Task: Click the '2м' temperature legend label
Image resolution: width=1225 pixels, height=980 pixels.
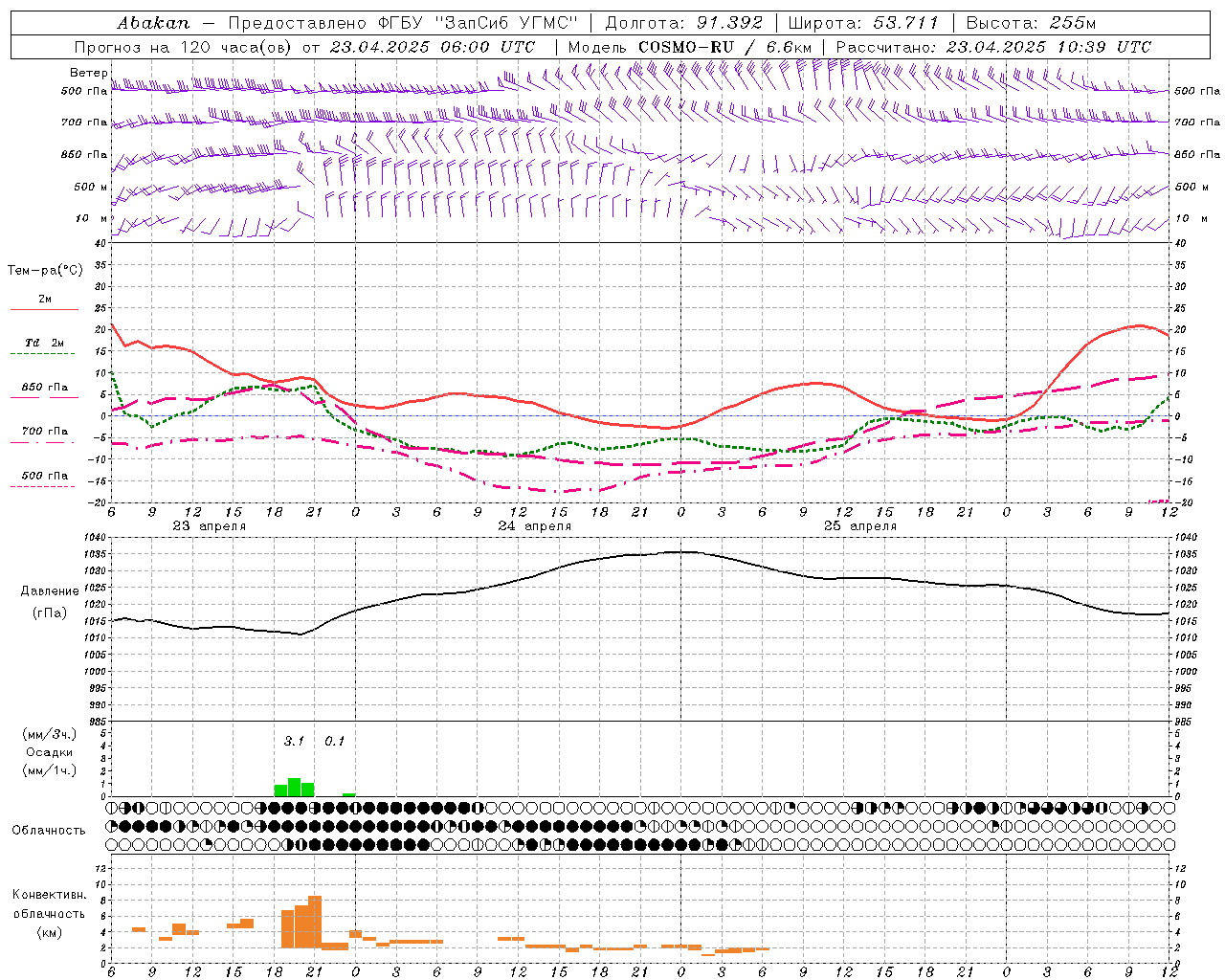Action: click(x=45, y=300)
